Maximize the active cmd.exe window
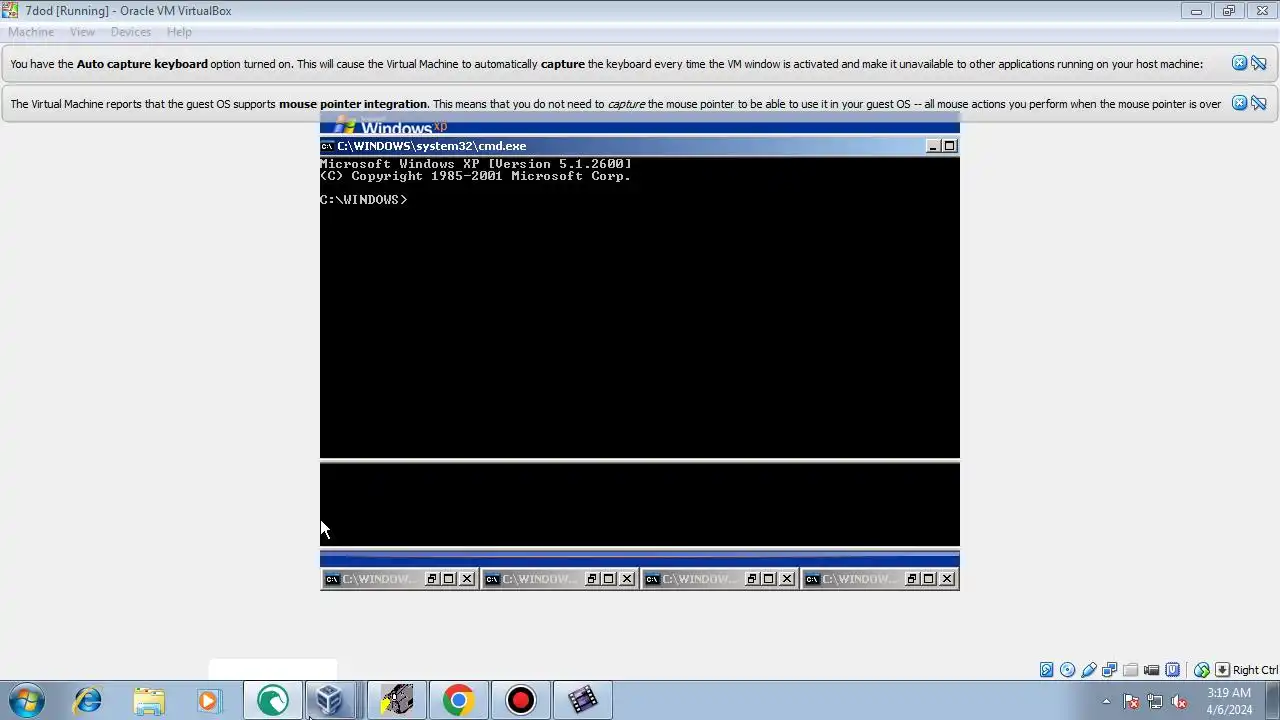Viewport: 1280px width, 720px height. pos(950,146)
